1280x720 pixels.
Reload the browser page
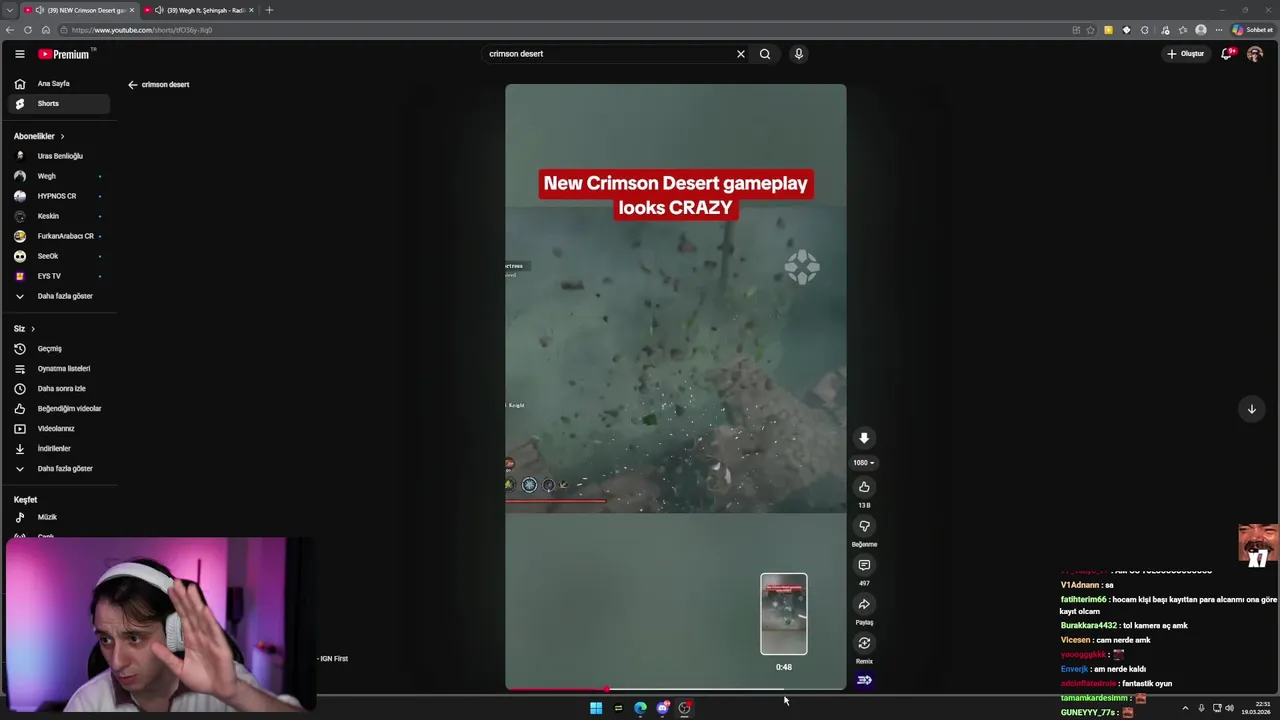click(x=28, y=30)
